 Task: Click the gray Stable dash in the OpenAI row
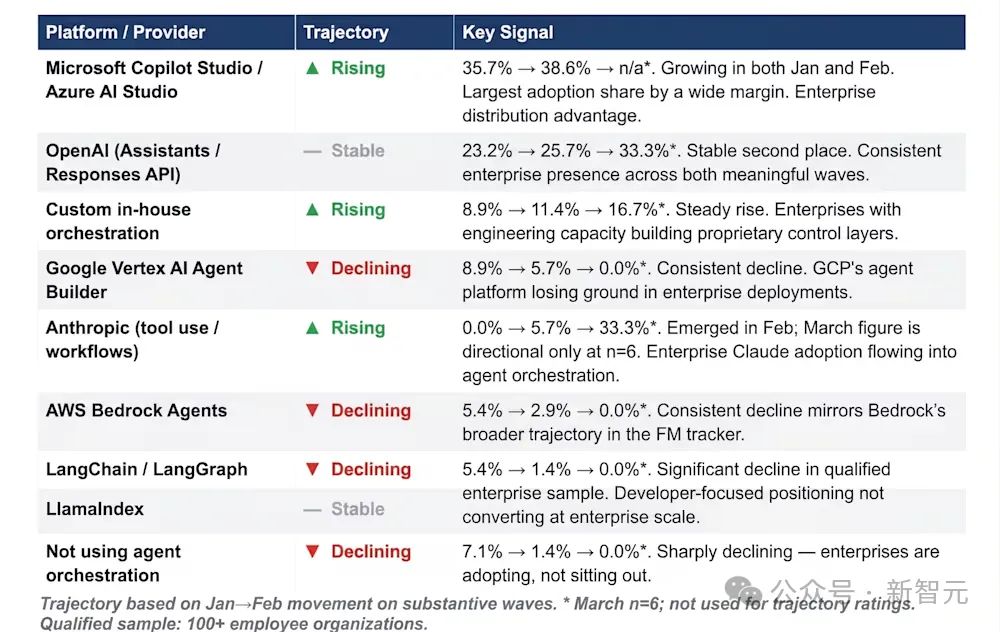(312, 151)
